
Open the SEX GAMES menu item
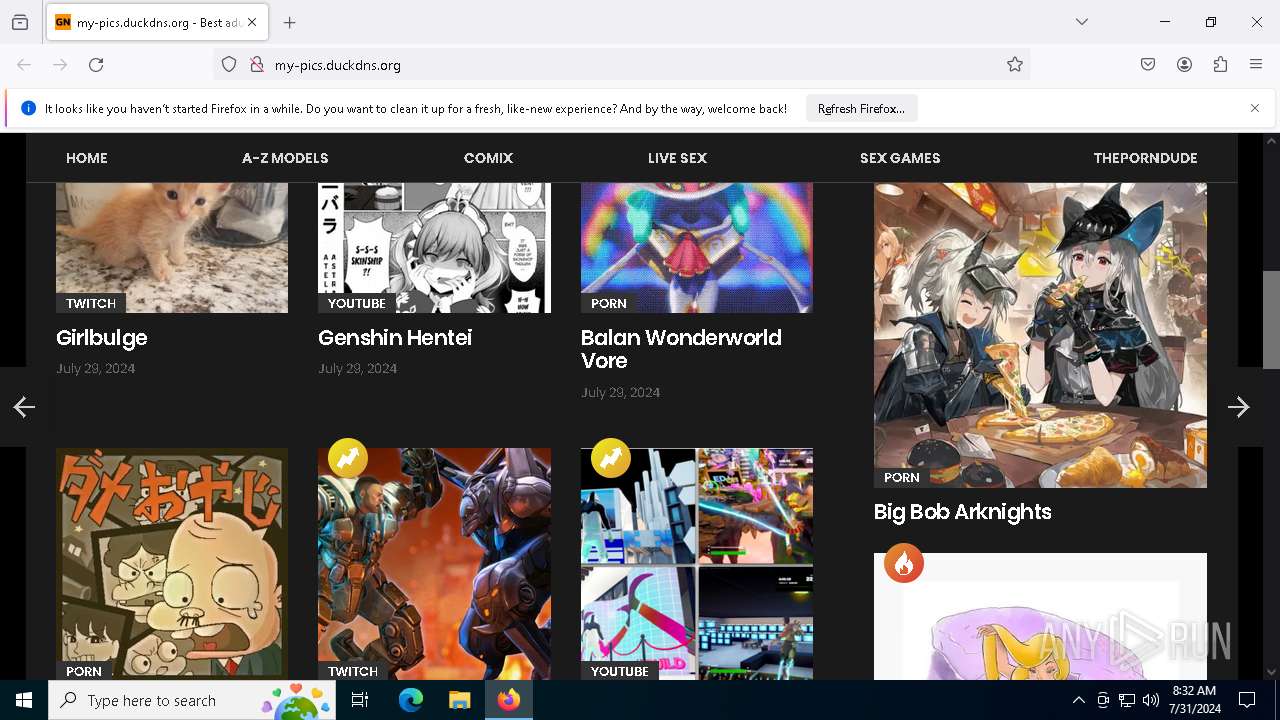pyautogui.click(x=900, y=158)
